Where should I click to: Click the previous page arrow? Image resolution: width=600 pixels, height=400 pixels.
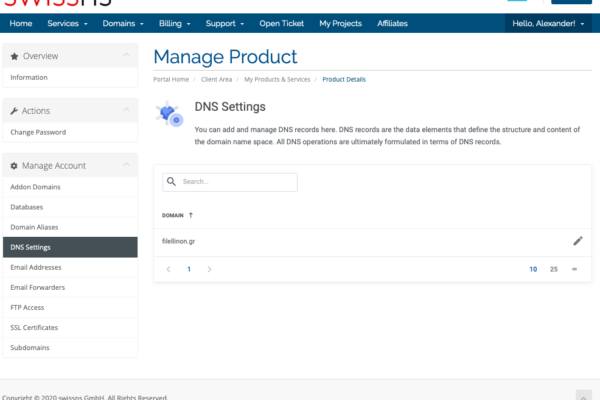point(168,269)
